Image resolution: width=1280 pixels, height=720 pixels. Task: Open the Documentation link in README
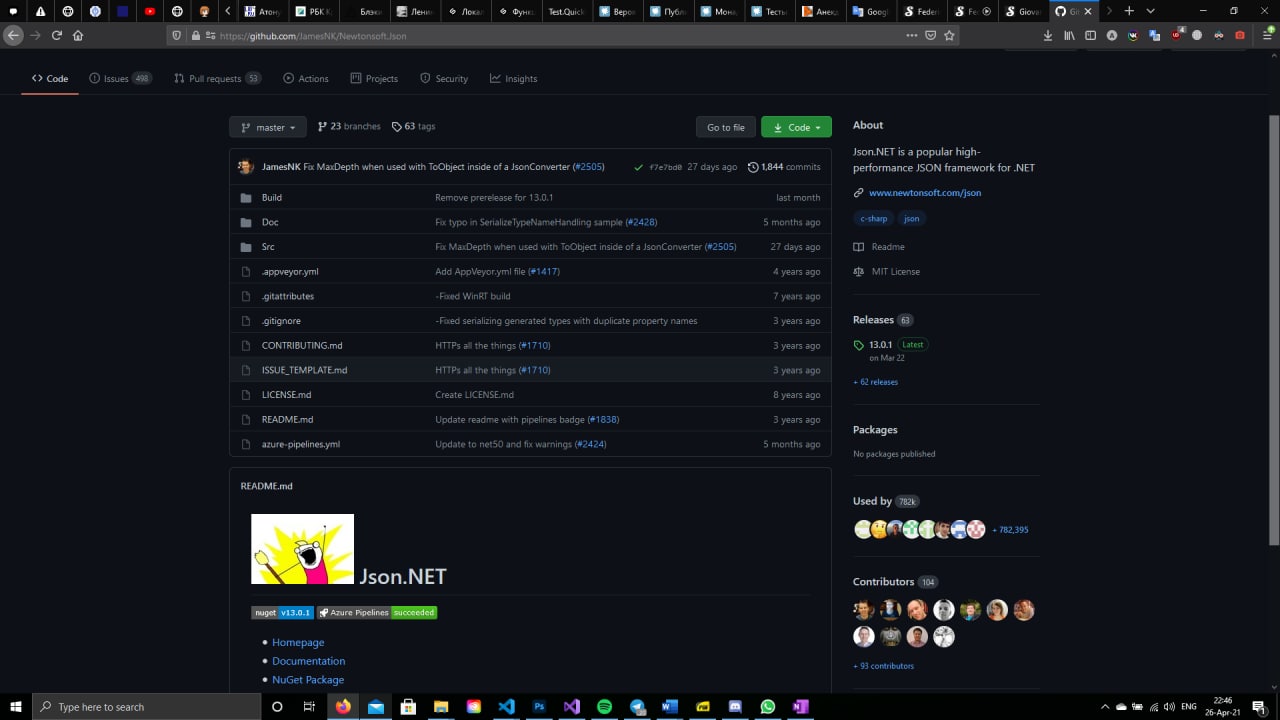(x=308, y=661)
